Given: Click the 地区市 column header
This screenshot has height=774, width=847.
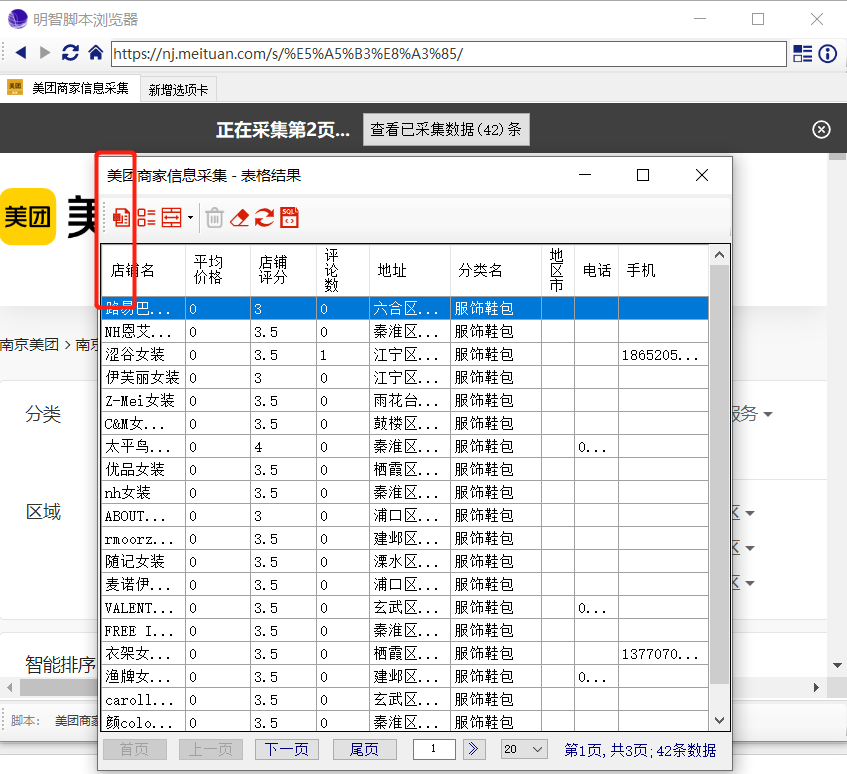Looking at the screenshot, I should pos(558,270).
